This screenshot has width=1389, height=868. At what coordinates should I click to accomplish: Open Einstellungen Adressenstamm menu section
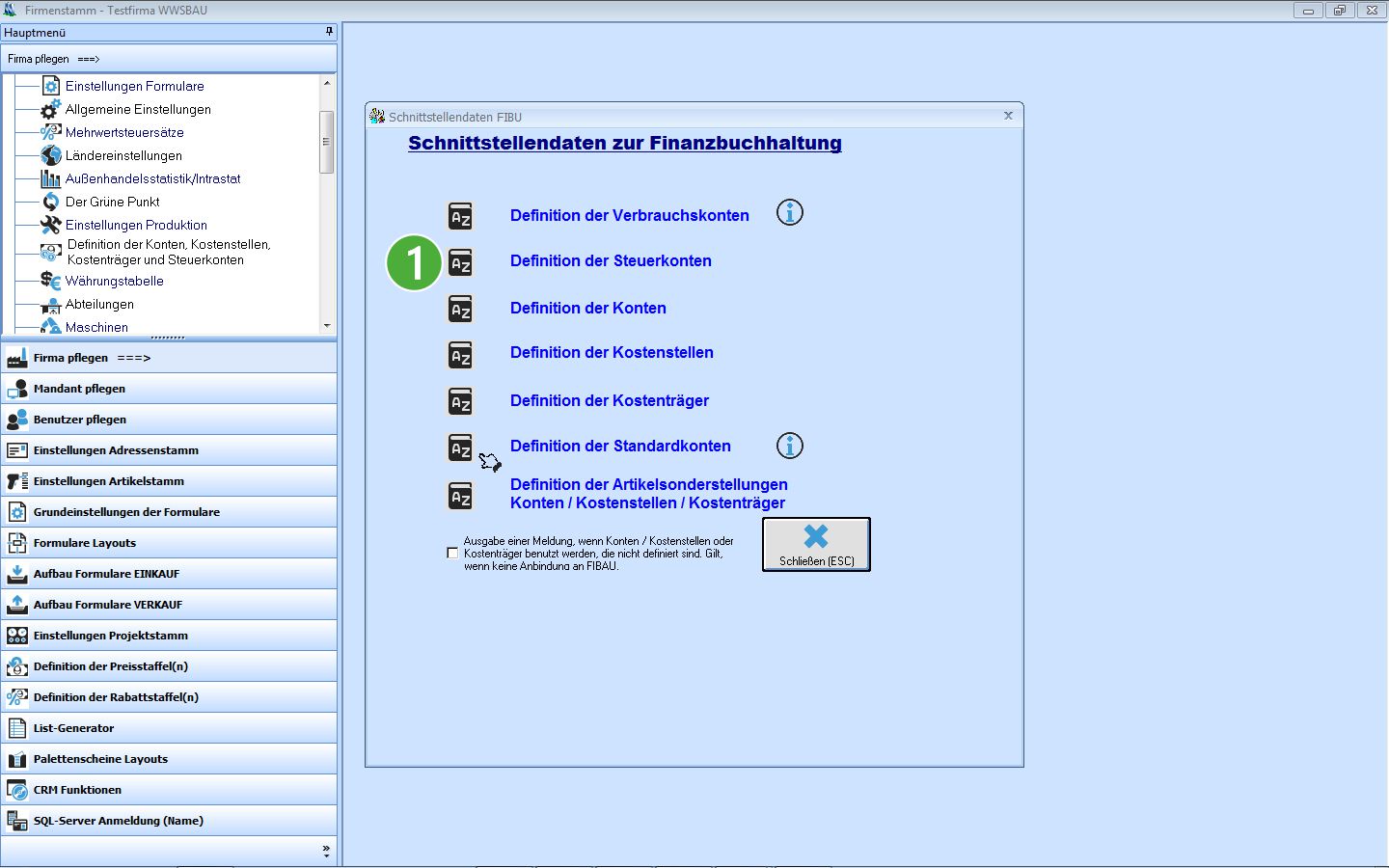[169, 450]
